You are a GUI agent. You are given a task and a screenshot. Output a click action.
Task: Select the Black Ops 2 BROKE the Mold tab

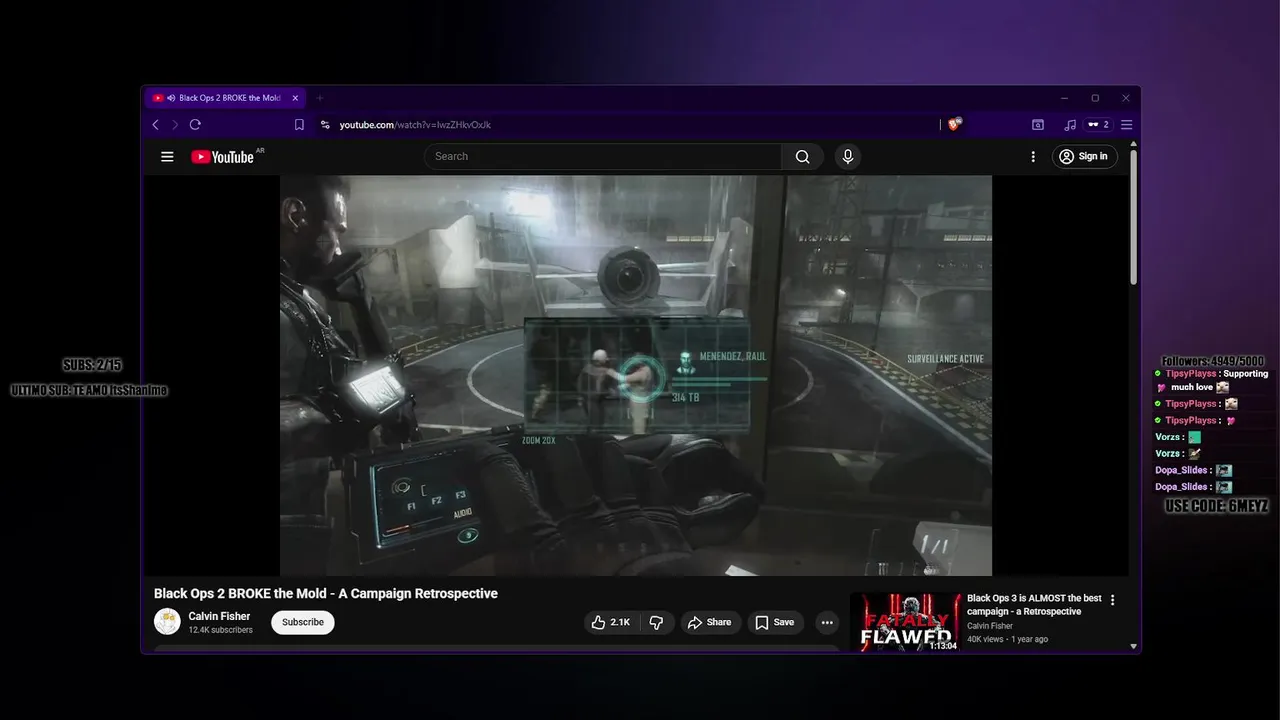(x=225, y=98)
